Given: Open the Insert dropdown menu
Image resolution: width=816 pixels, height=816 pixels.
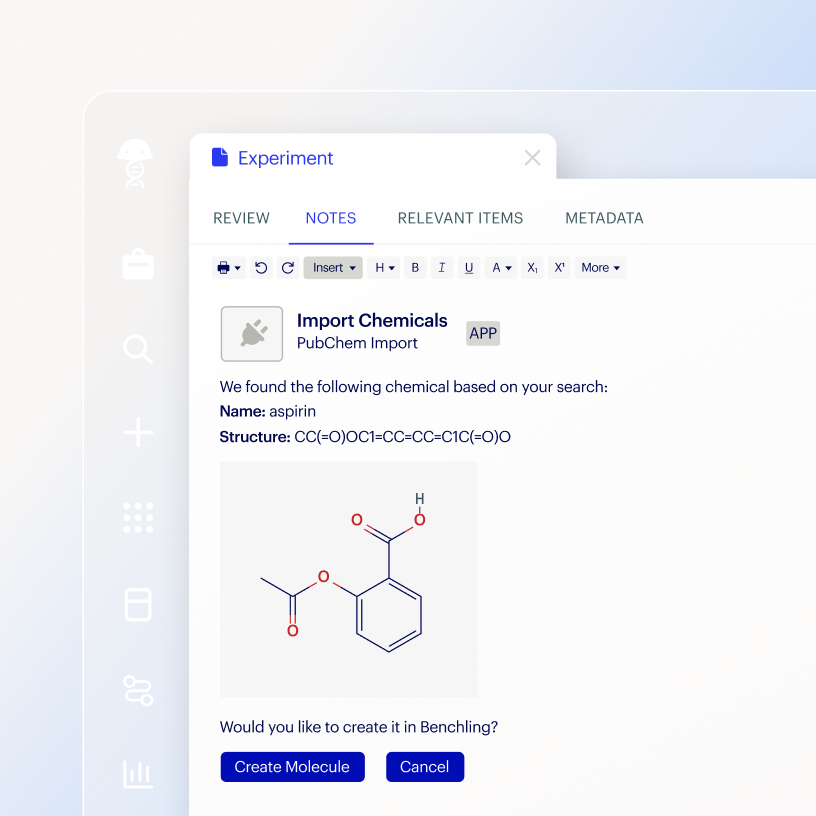Looking at the screenshot, I should coord(333,268).
